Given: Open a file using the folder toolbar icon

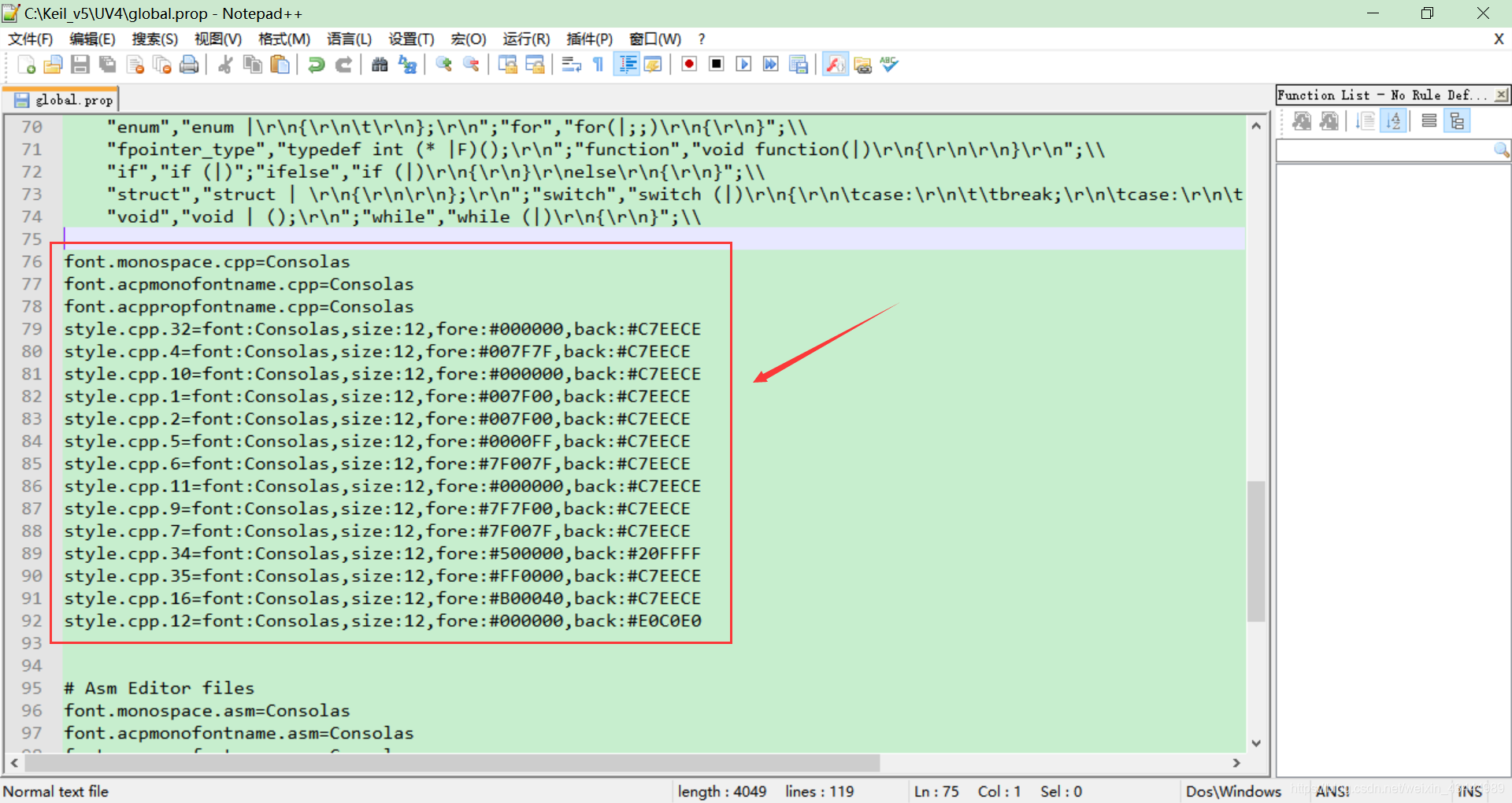Looking at the screenshot, I should coord(53,65).
